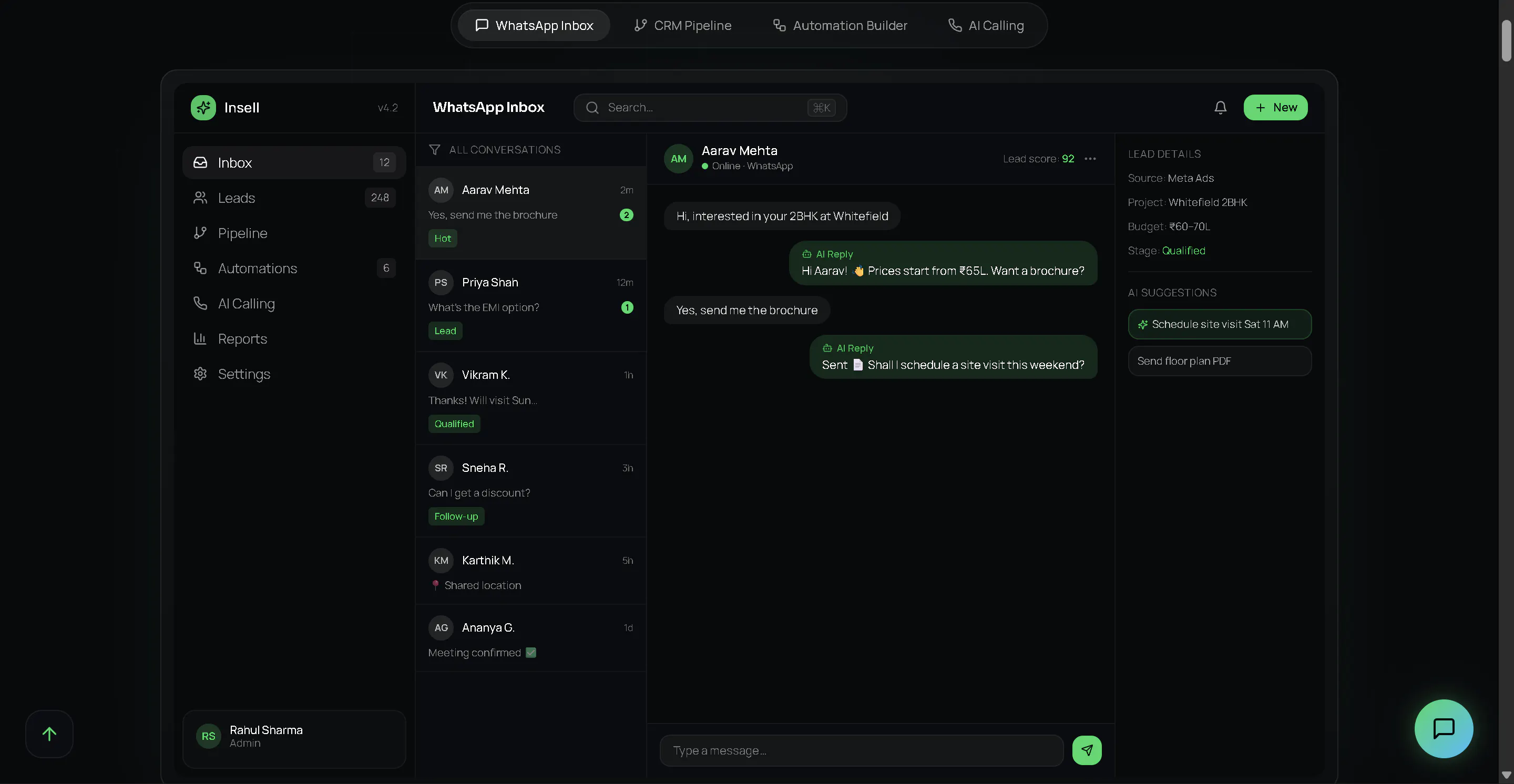Viewport: 1514px width, 784px height.
Task: Click the Automations count badge 6
Action: (x=386, y=269)
